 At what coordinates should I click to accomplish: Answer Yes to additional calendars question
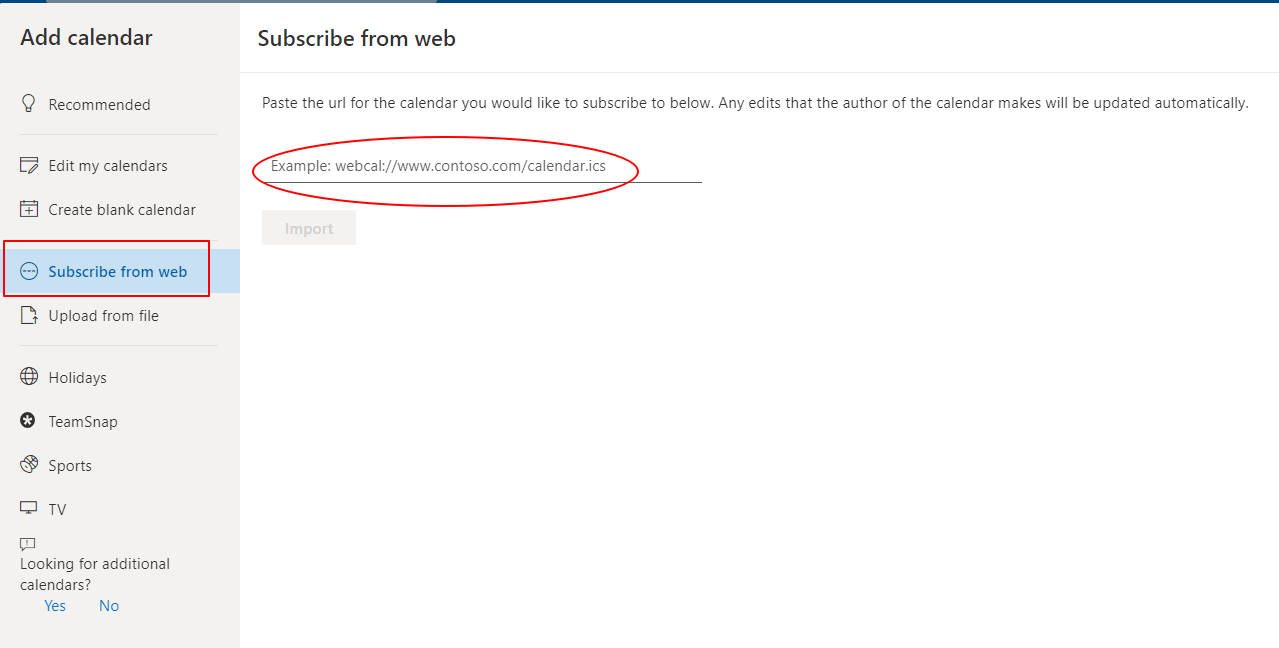click(55, 606)
